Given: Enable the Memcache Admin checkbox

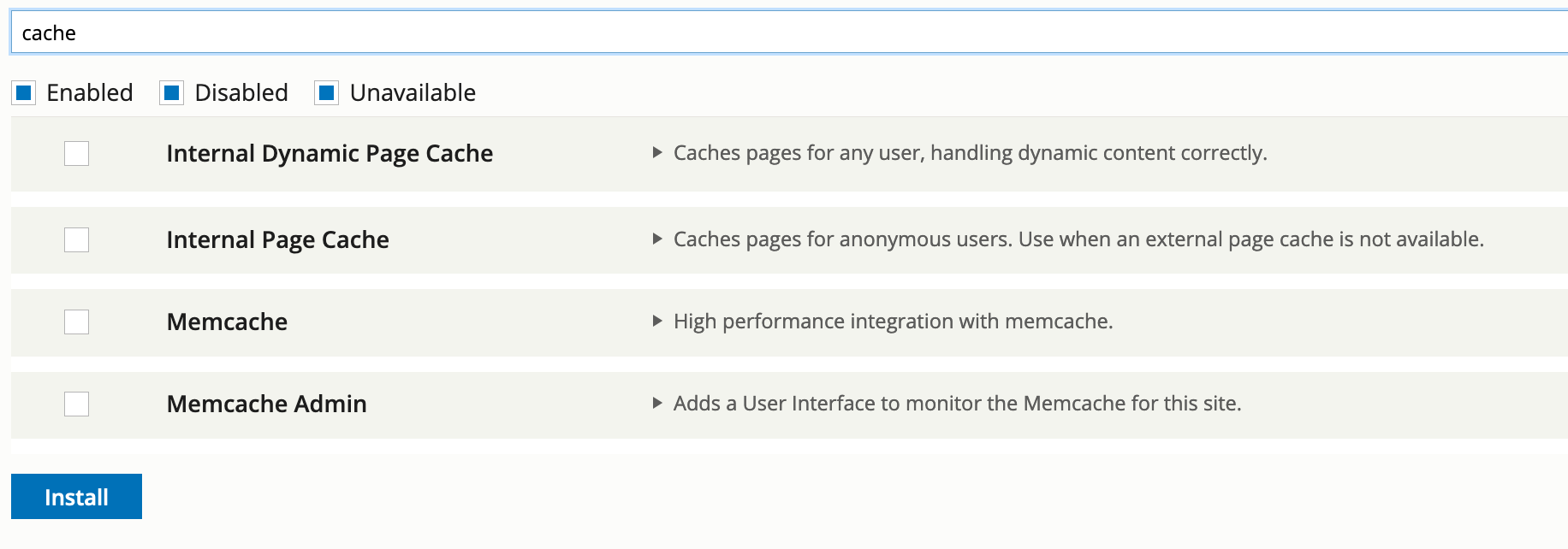Looking at the screenshot, I should pos(77,404).
